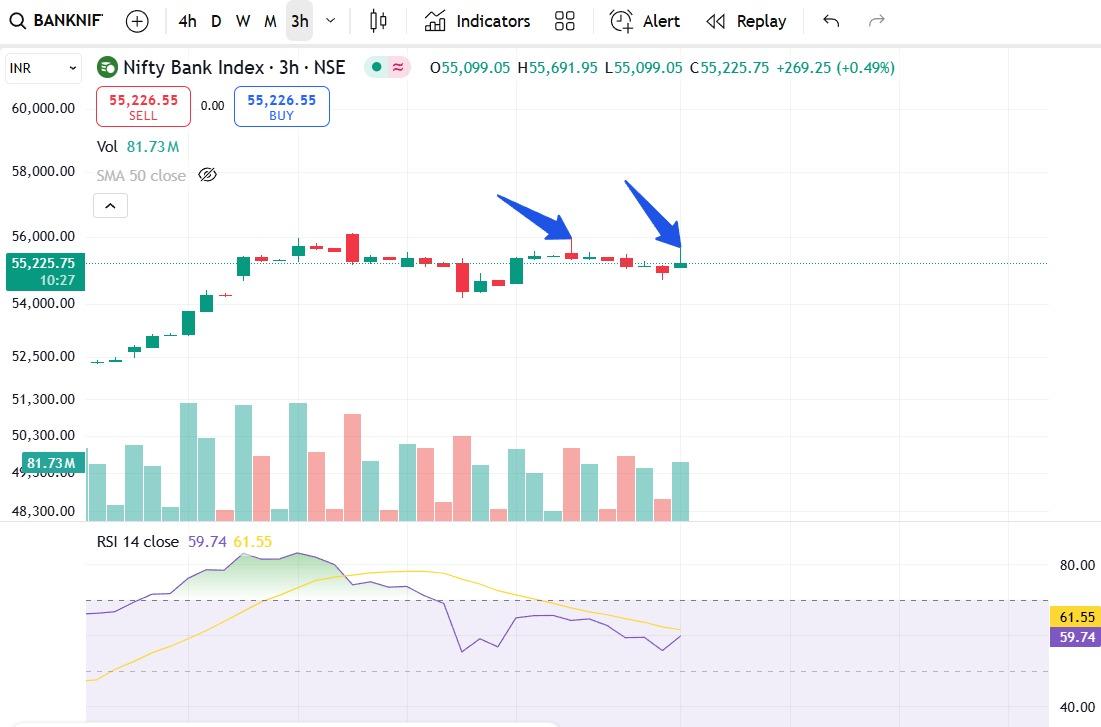The height and width of the screenshot is (727, 1101).
Task: Toggle SMA 50 visibility eye icon
Action: click(x=207, y=175)
